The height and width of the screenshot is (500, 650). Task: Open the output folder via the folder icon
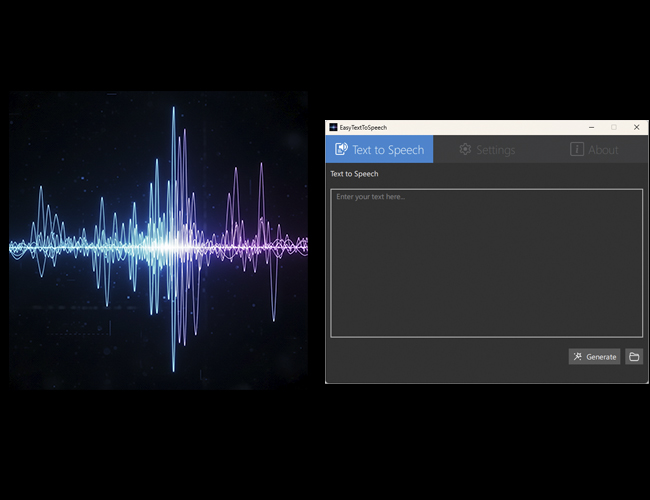(x=634, y=357)
